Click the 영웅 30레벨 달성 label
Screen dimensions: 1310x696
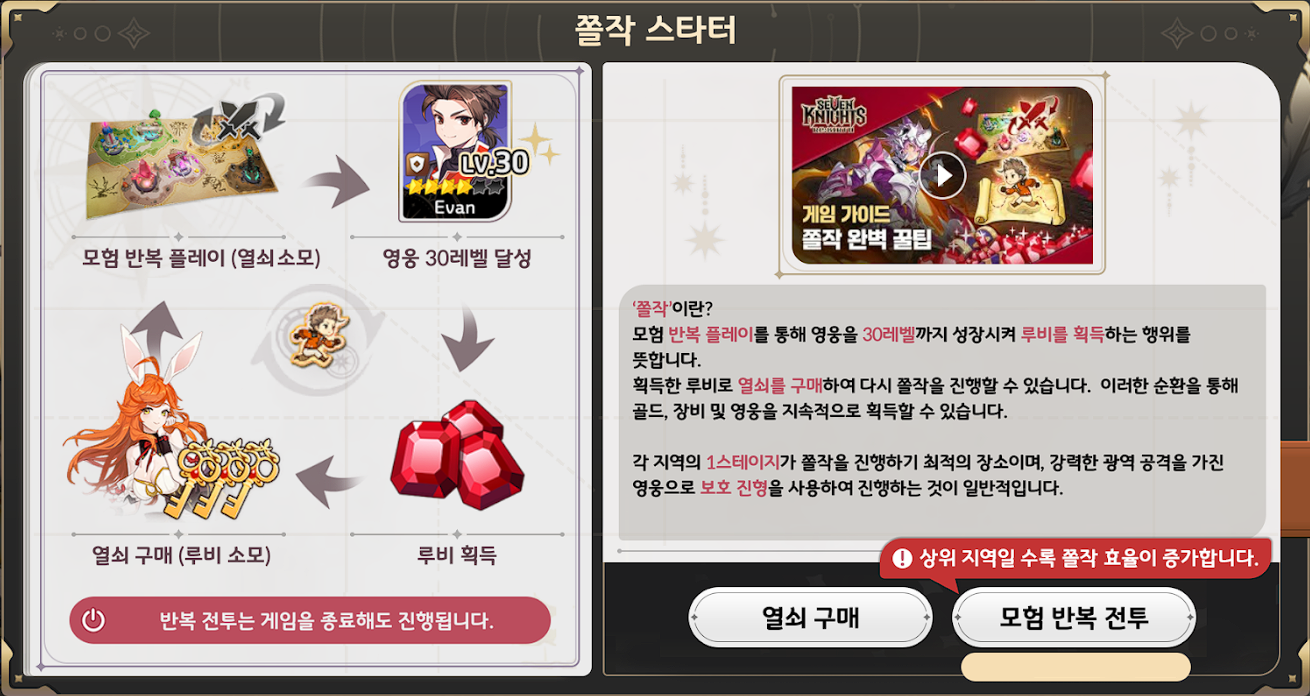pos(457,258)
